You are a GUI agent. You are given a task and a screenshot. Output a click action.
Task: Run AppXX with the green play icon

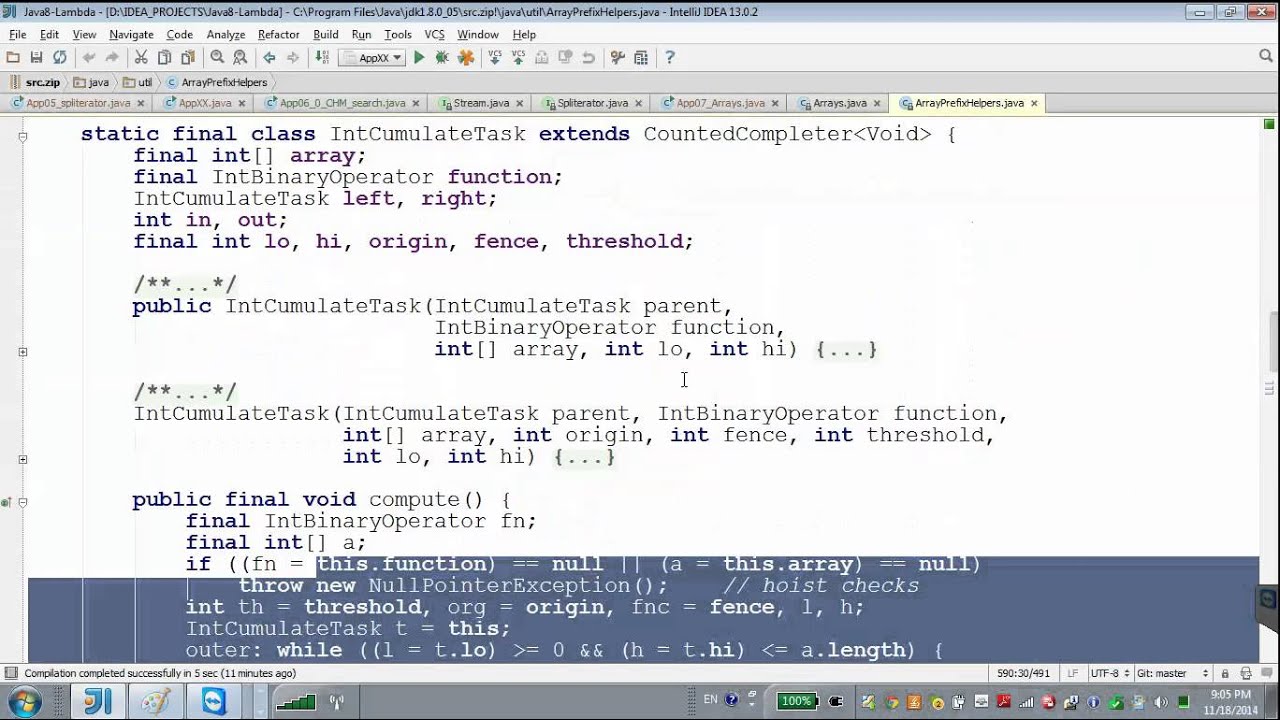(419, 58)
